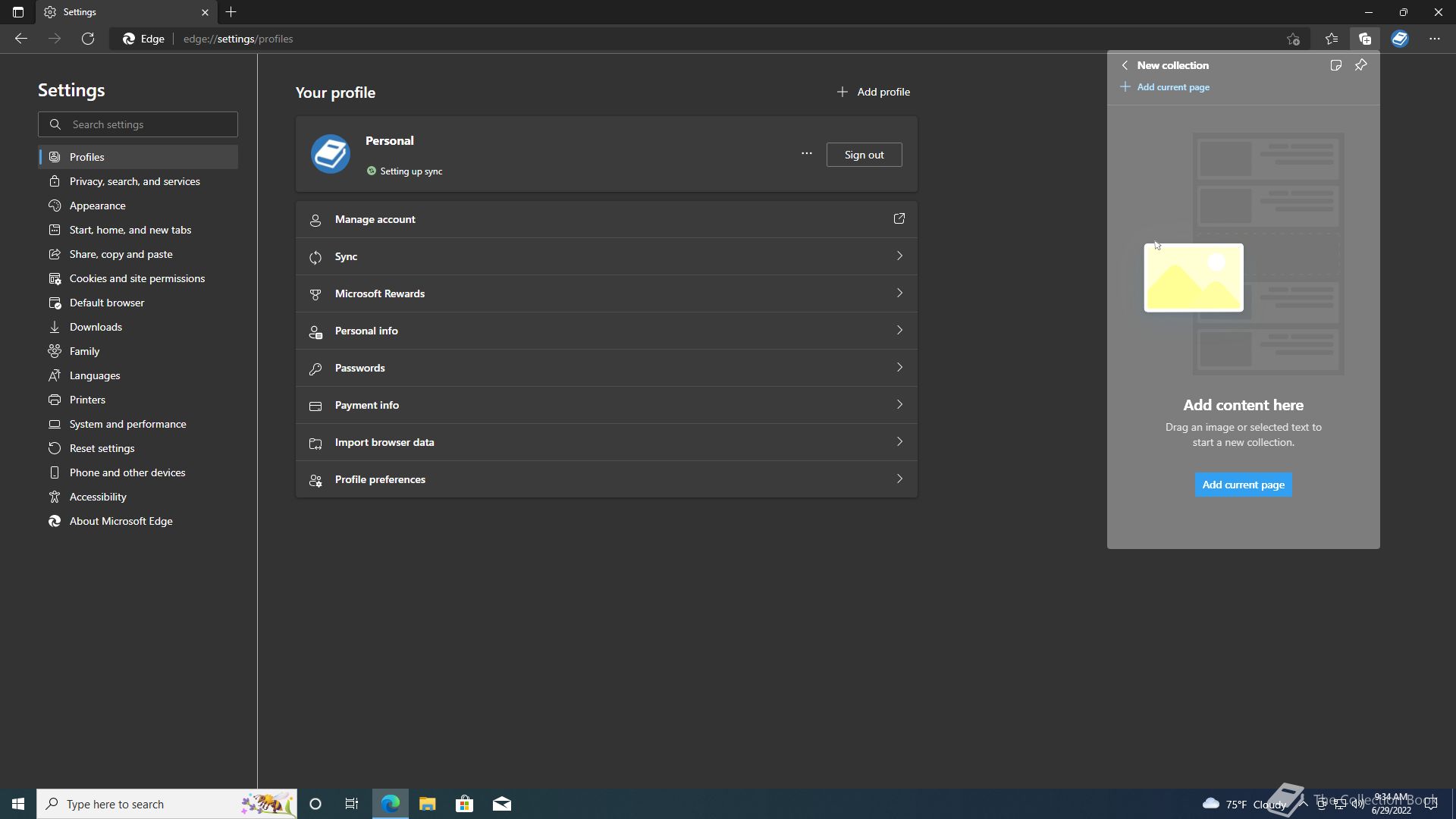This screenshot has height=819, width=1456.
Task: Click the add note icon in Collections
Action: 1336,65
